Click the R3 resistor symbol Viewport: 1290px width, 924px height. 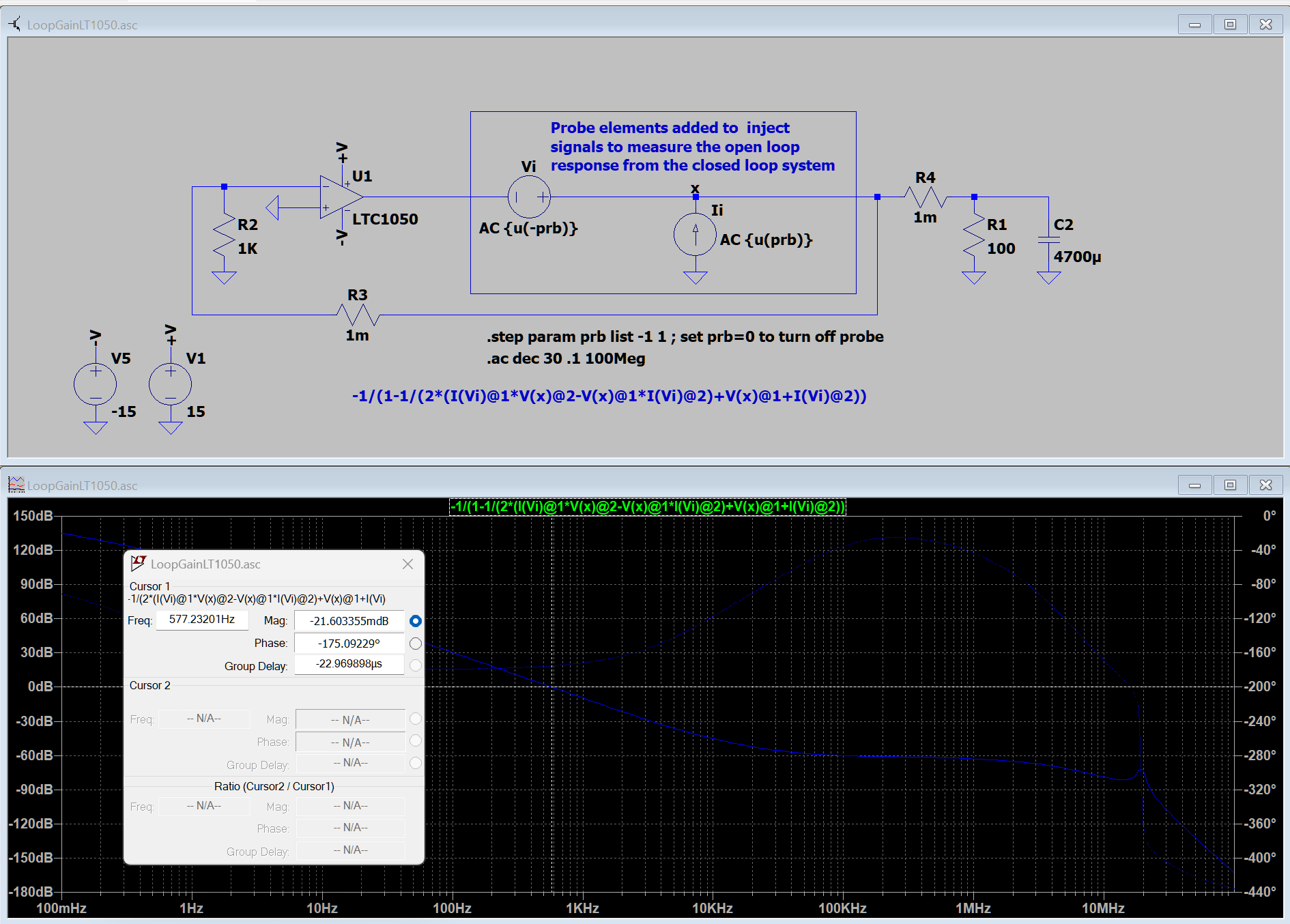point(358,315)
